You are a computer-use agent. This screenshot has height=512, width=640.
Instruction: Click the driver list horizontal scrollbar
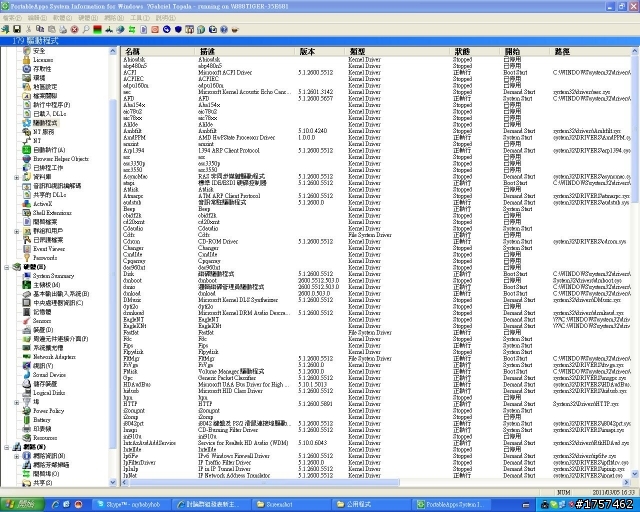264,483
